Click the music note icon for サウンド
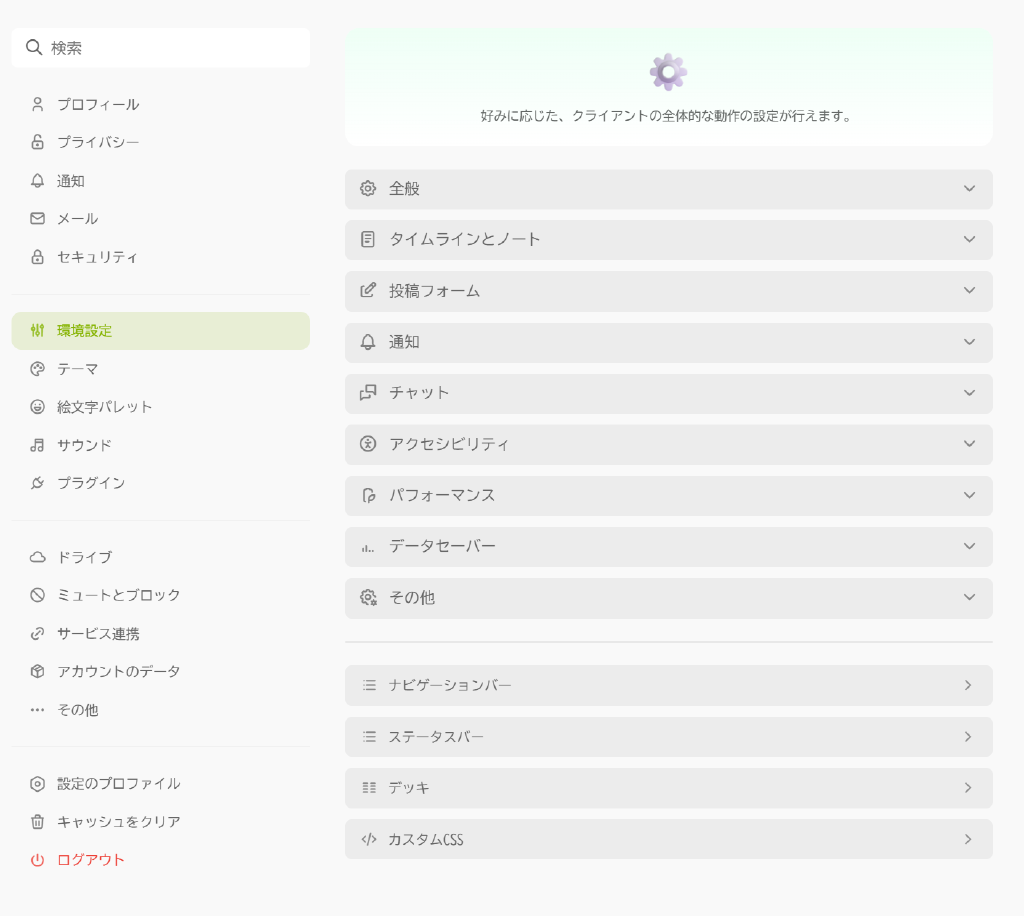The image size is (1024, 916). coord(38,445)
